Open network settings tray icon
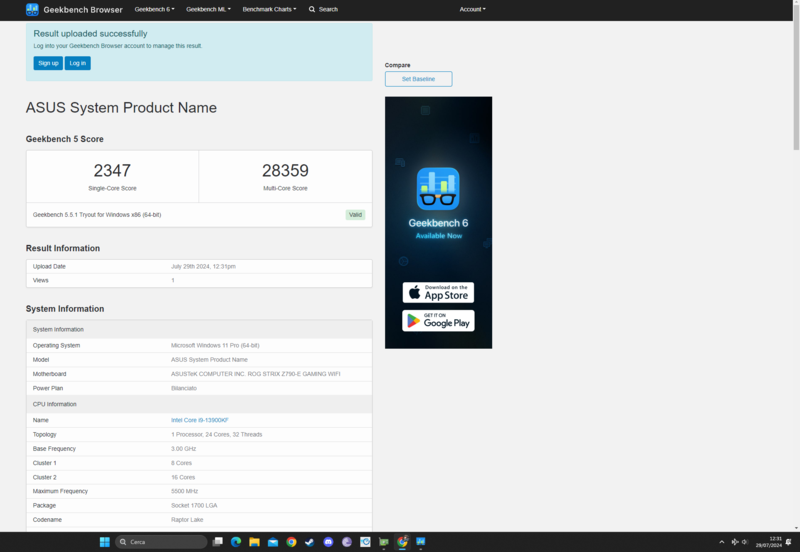 [735, 542]
